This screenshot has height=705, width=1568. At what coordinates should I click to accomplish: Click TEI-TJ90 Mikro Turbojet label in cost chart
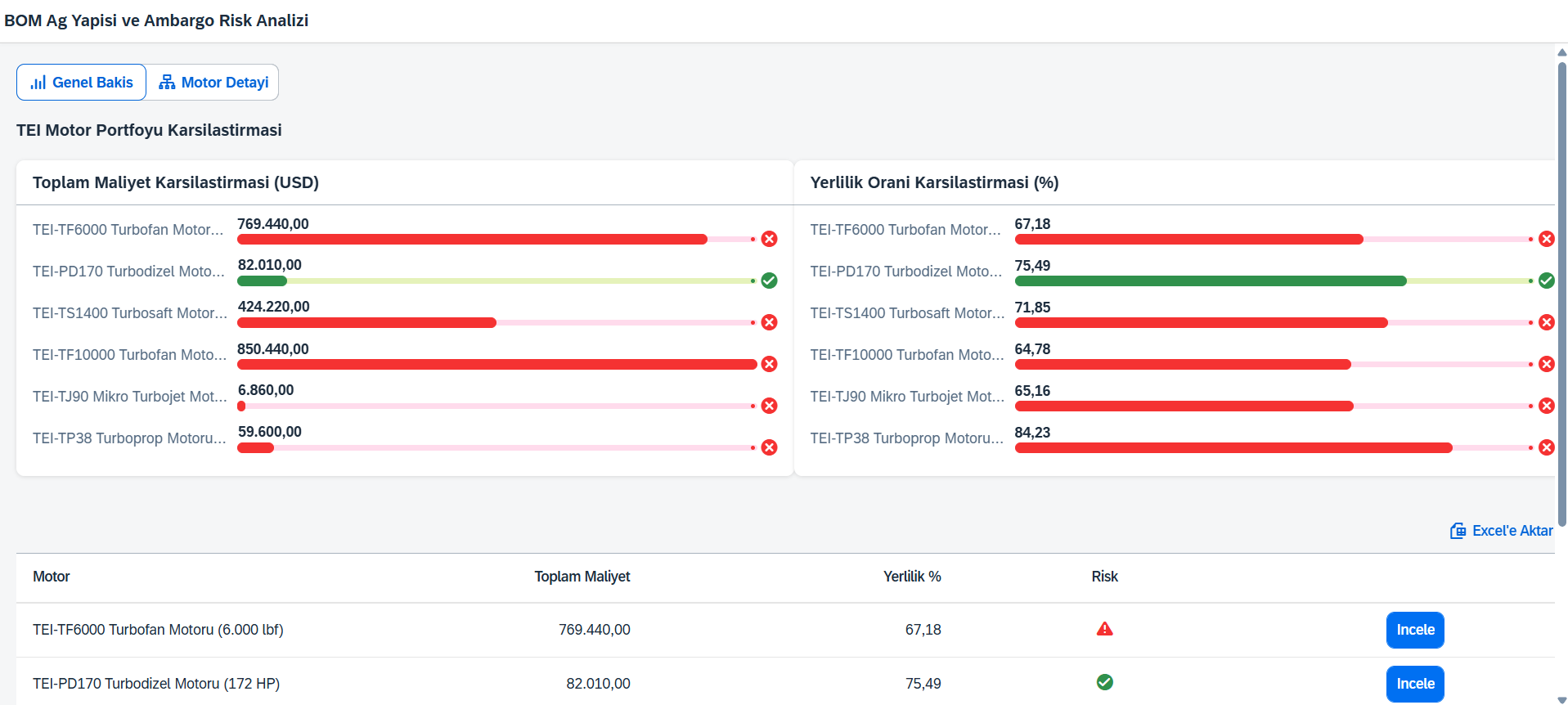(129, 397)
